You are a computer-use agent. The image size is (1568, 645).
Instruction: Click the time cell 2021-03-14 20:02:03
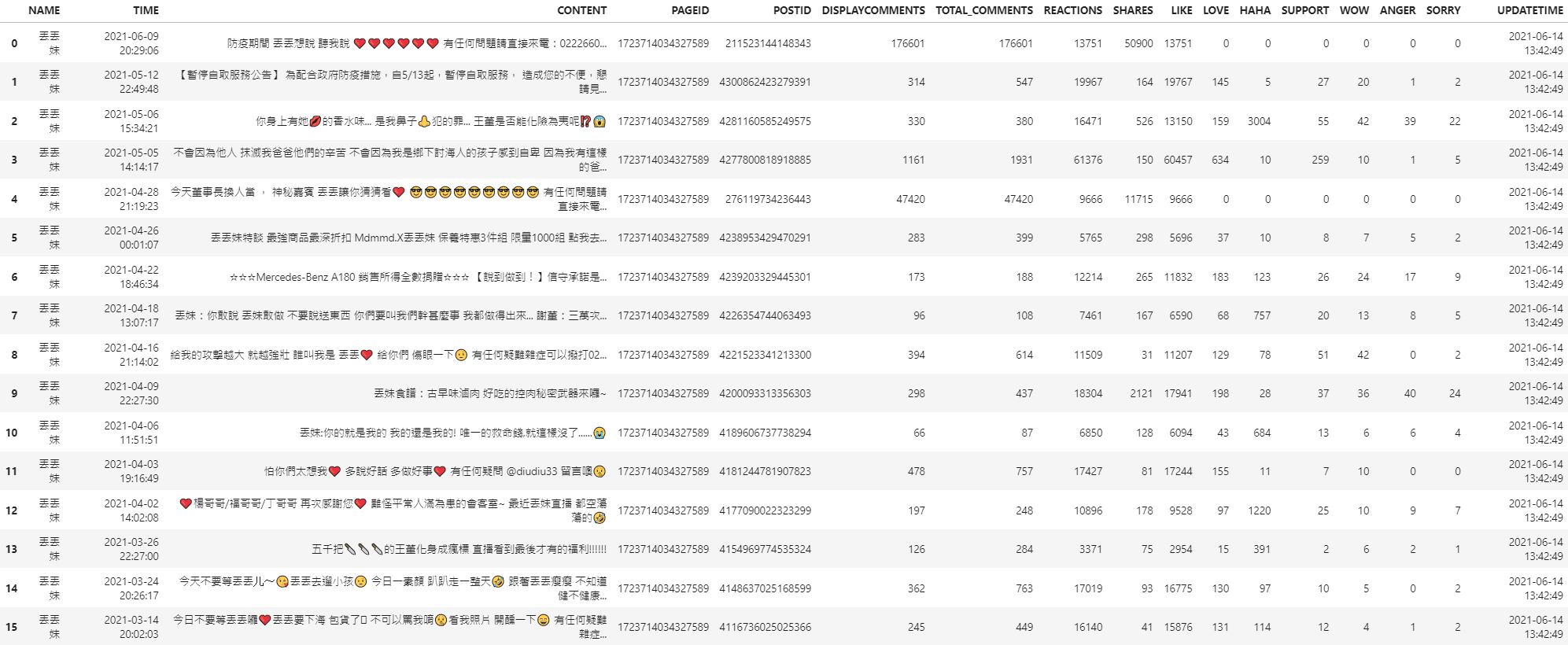(x=131, y=627)
